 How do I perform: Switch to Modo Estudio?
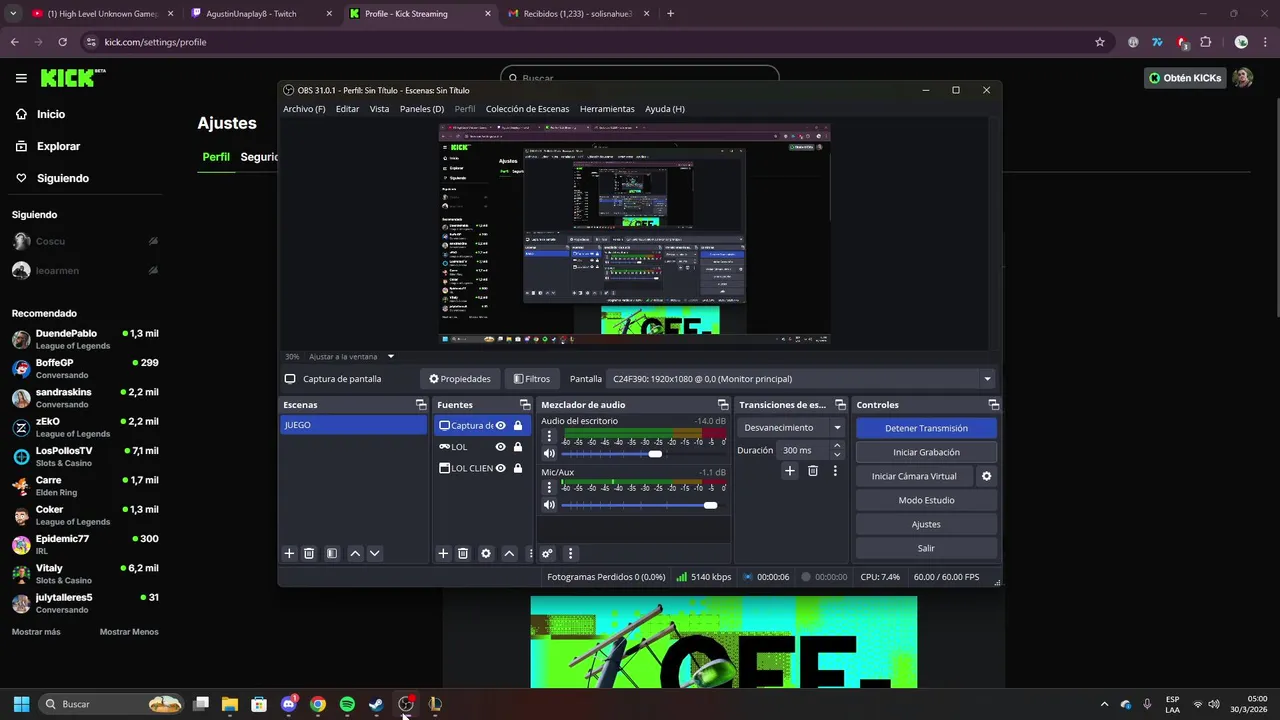(926, 500)
